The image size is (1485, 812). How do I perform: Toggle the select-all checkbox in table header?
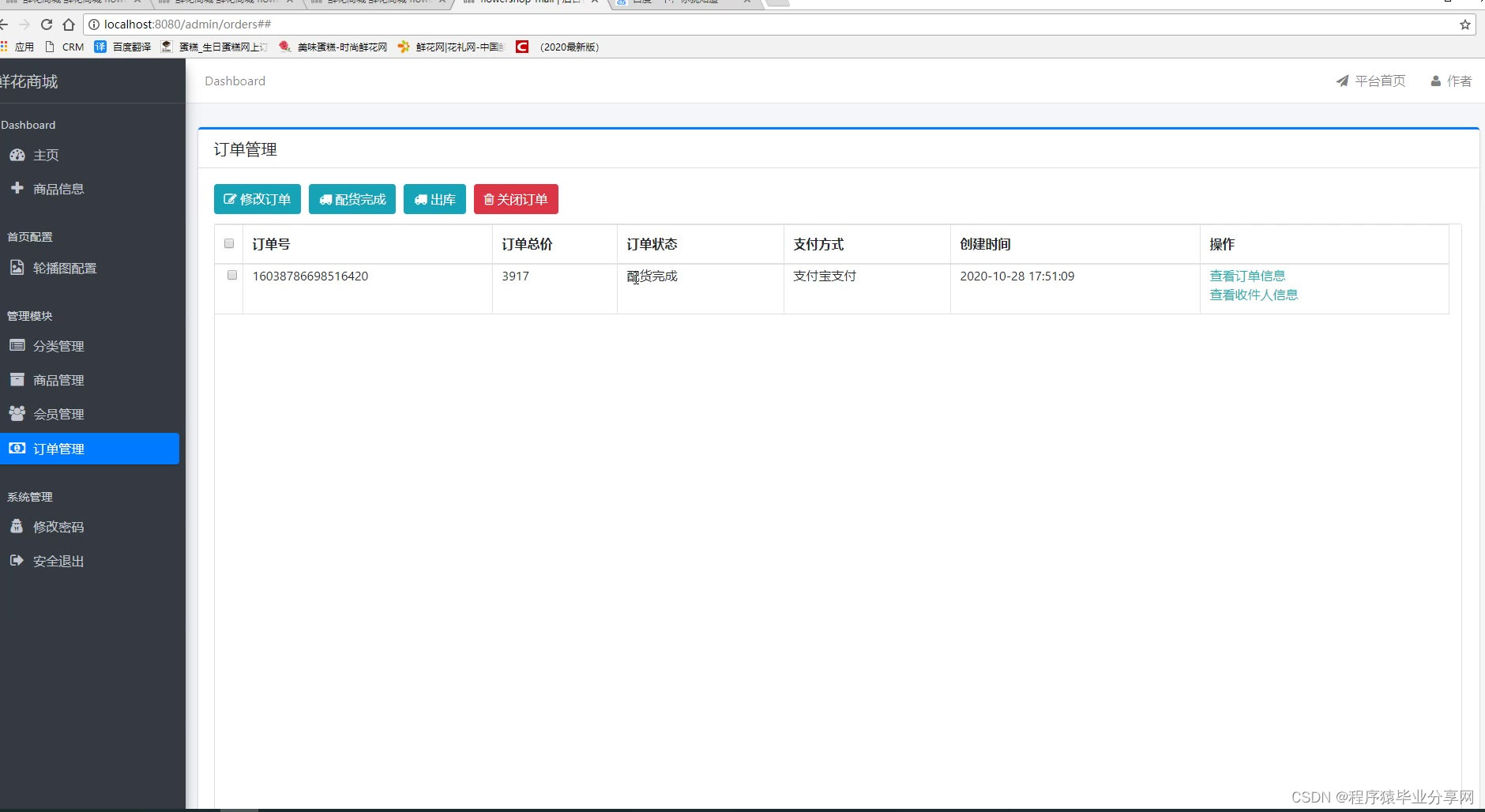click(x=229, y=243)
